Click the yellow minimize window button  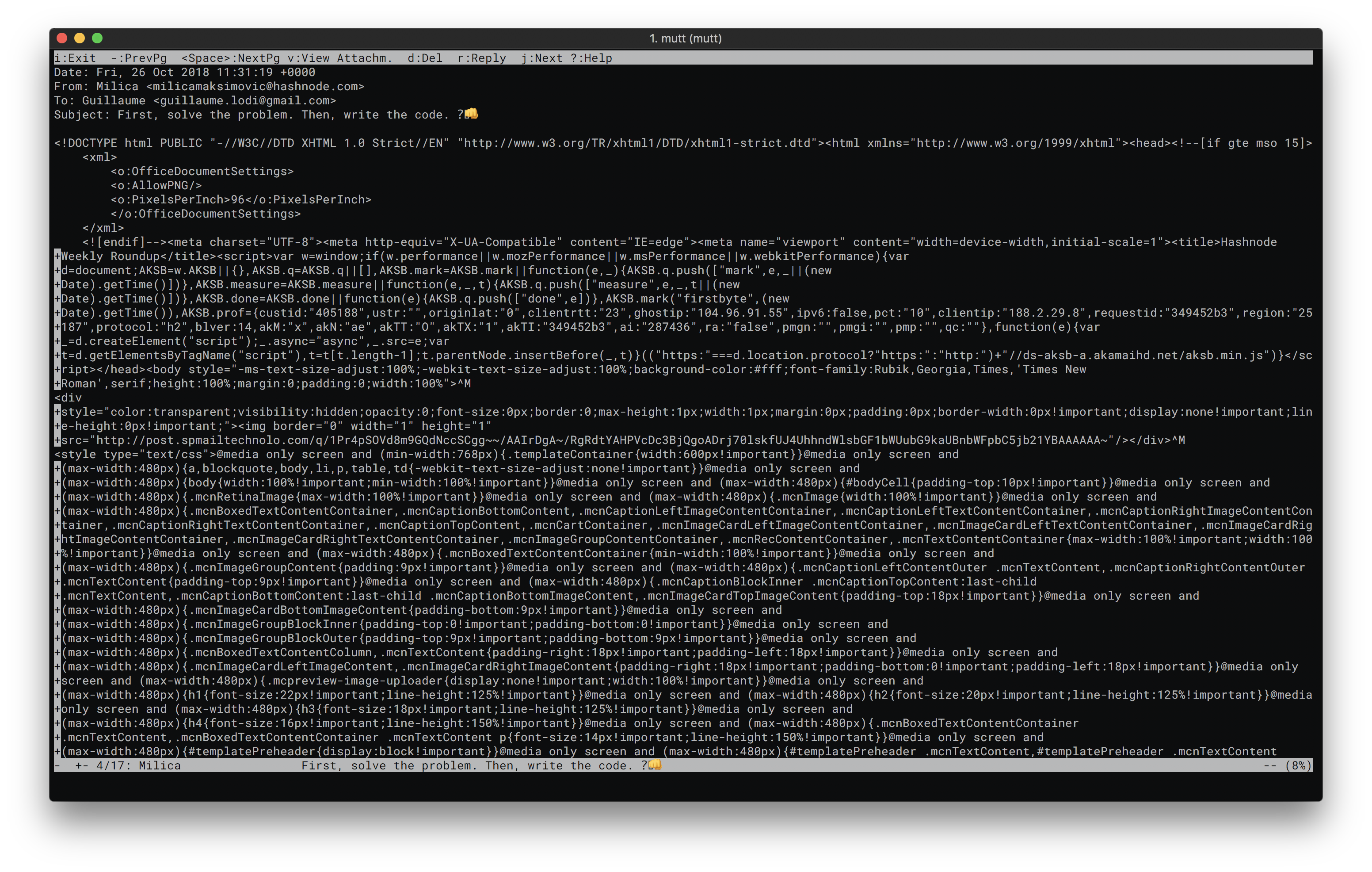(80, 38)
